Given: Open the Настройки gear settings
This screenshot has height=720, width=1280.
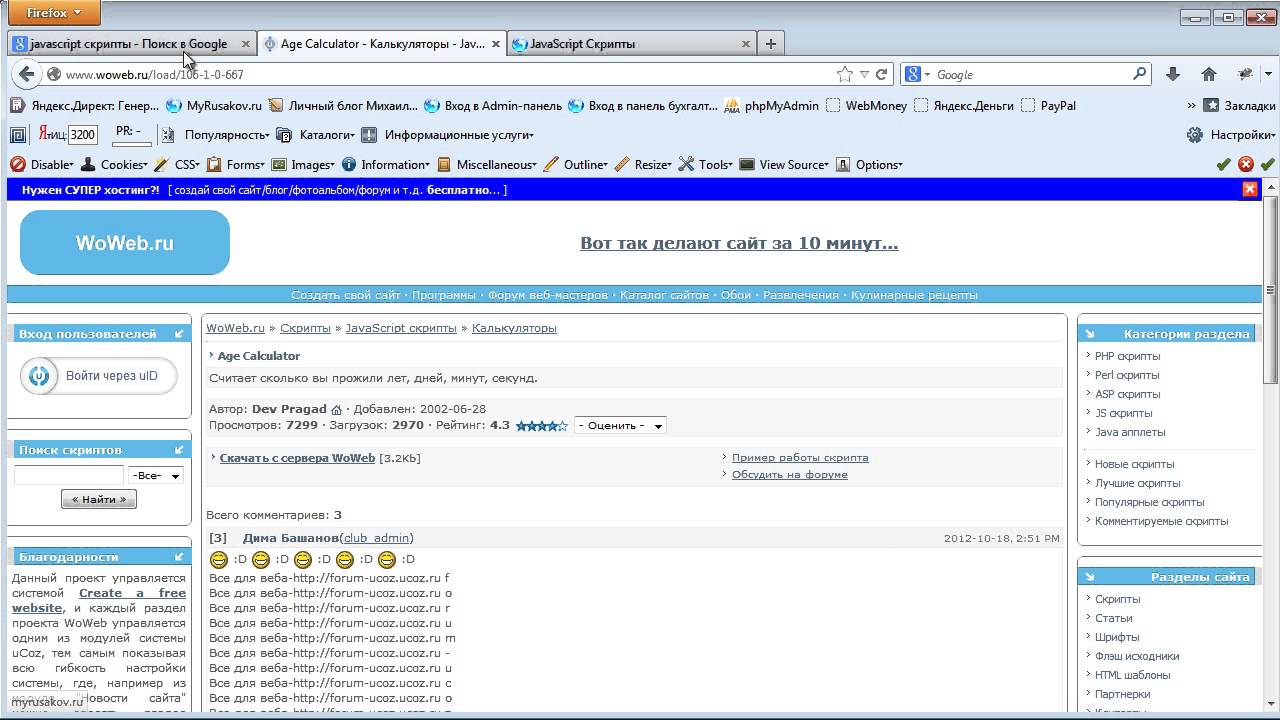Looking at the screenshot, I should click(x=1195, y=135).
